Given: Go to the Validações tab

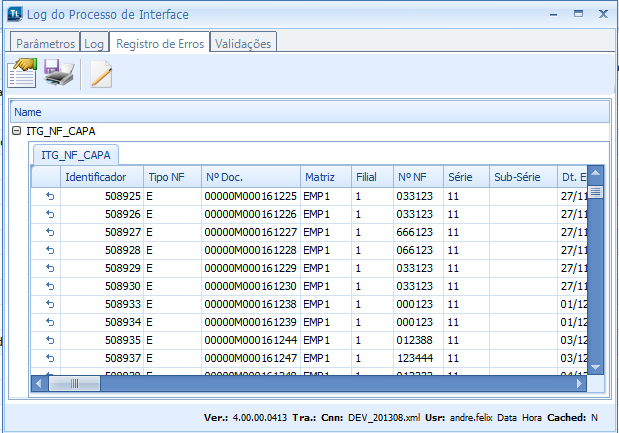Looking at the screenshot, I should [x=244, y=44].
